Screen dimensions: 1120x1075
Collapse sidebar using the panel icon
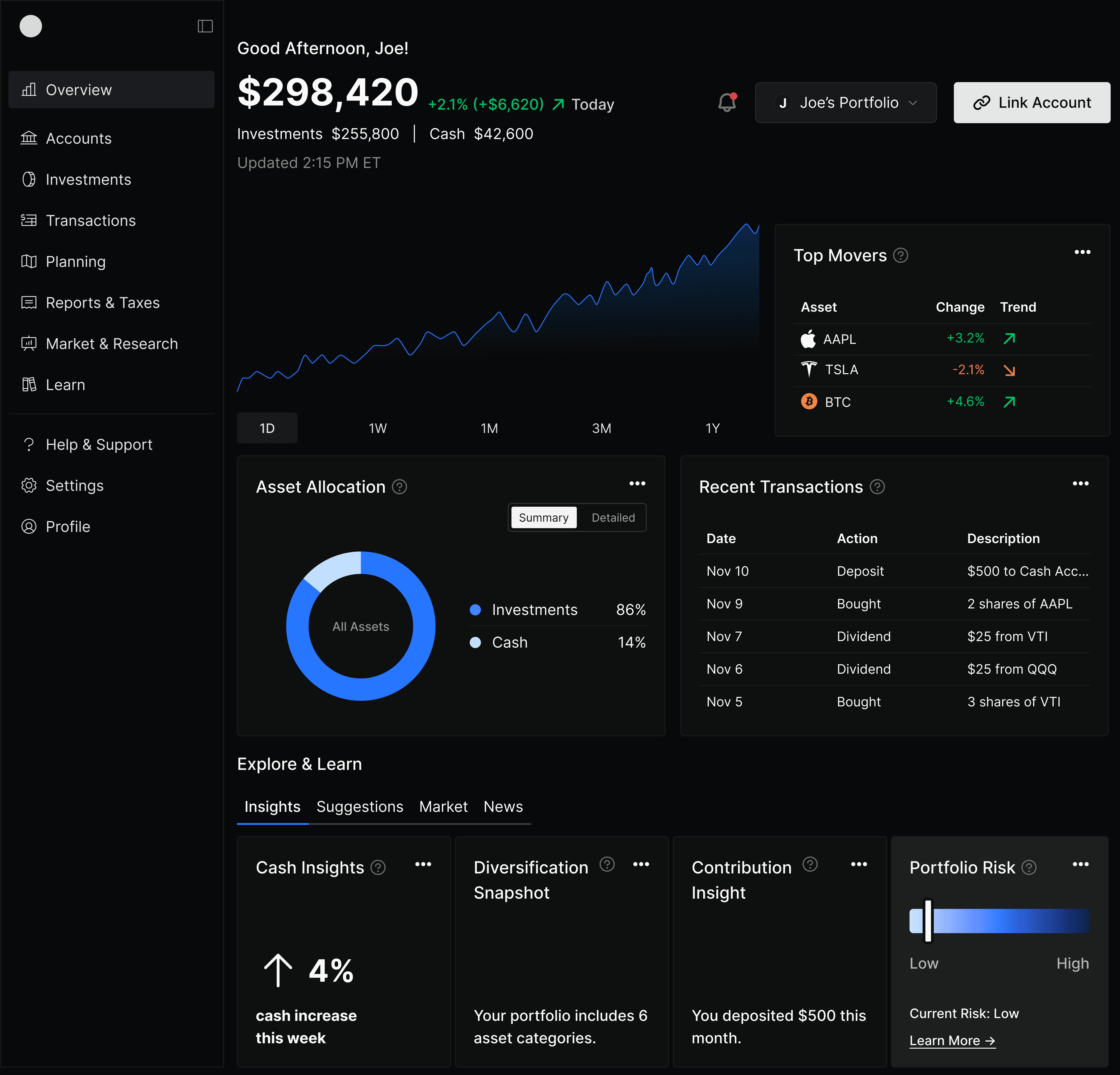coord(205,26)
